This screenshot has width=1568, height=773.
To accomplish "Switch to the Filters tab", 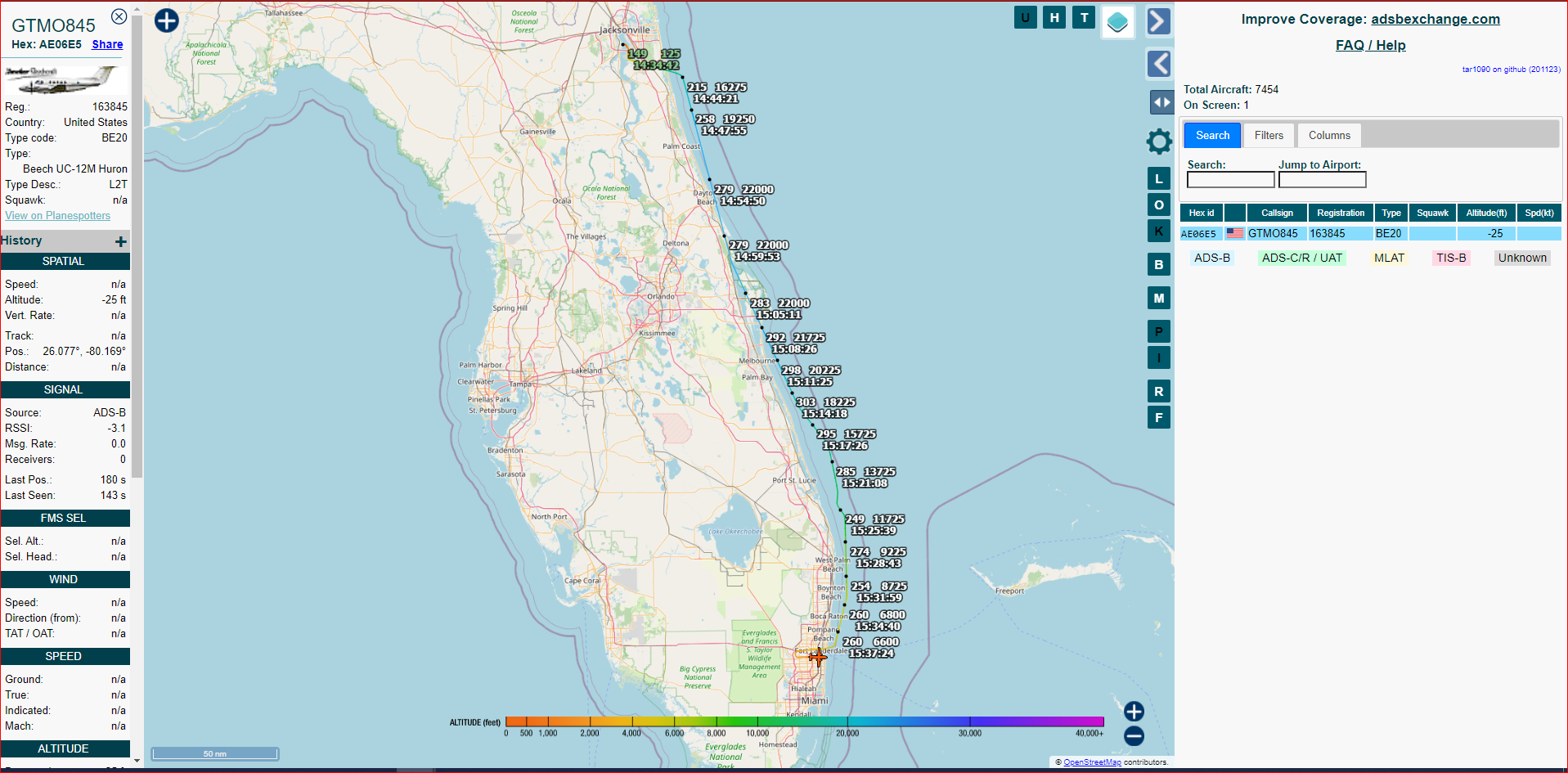I will (x=1269, y=135).
